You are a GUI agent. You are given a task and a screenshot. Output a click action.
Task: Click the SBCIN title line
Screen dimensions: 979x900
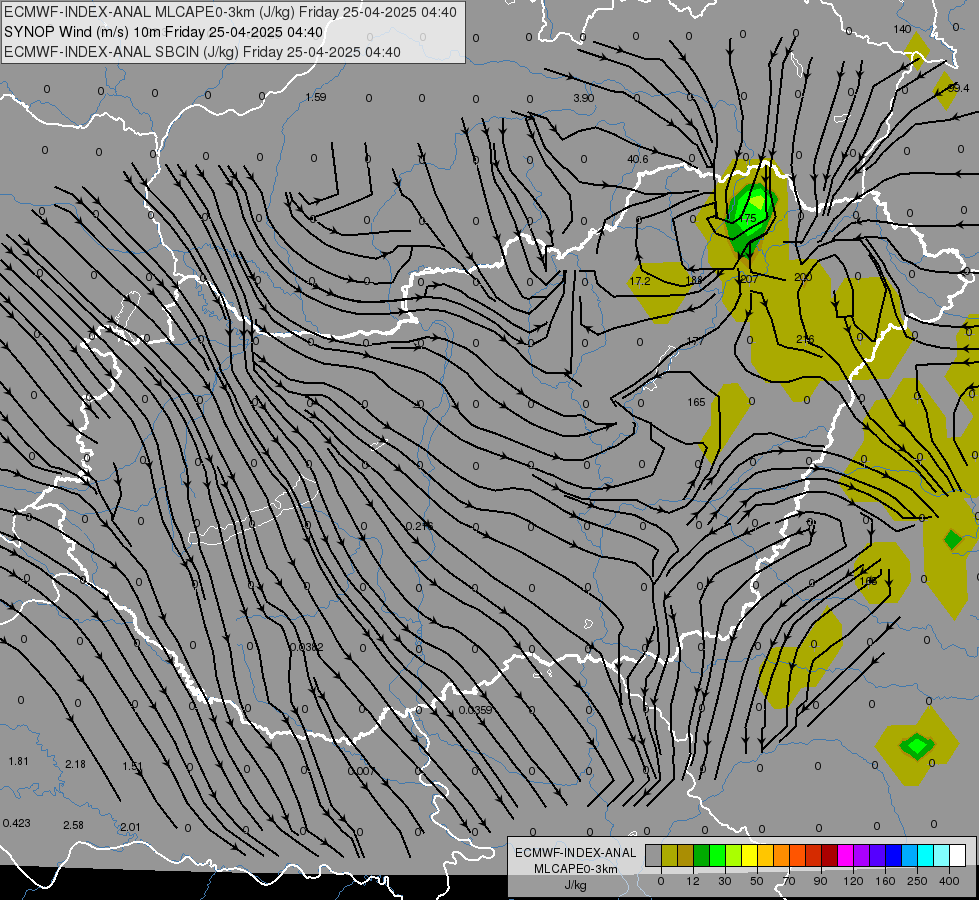coord(202,52)
